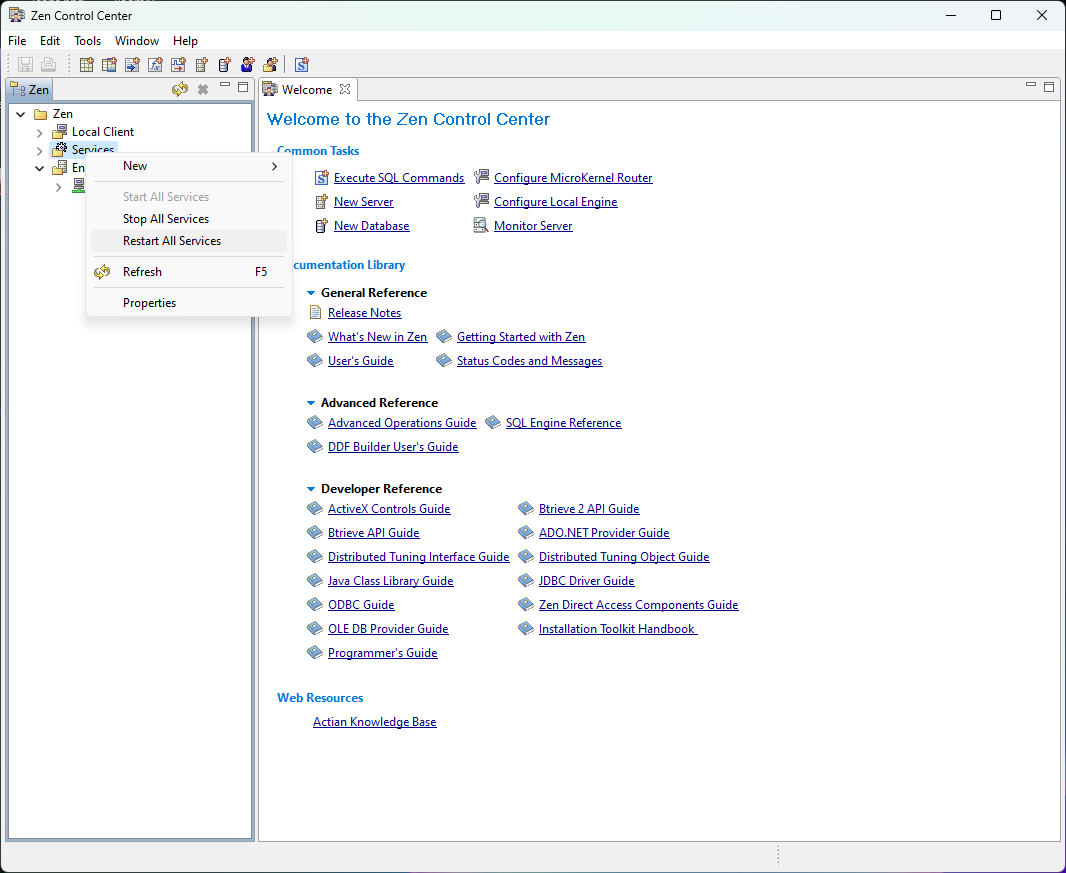Image resolution: width=1066 pixels, height=873 pixels.
Task: Click the icon beside Execute SQL Commands
Action: pyautogui.click(x=322, y=177)
